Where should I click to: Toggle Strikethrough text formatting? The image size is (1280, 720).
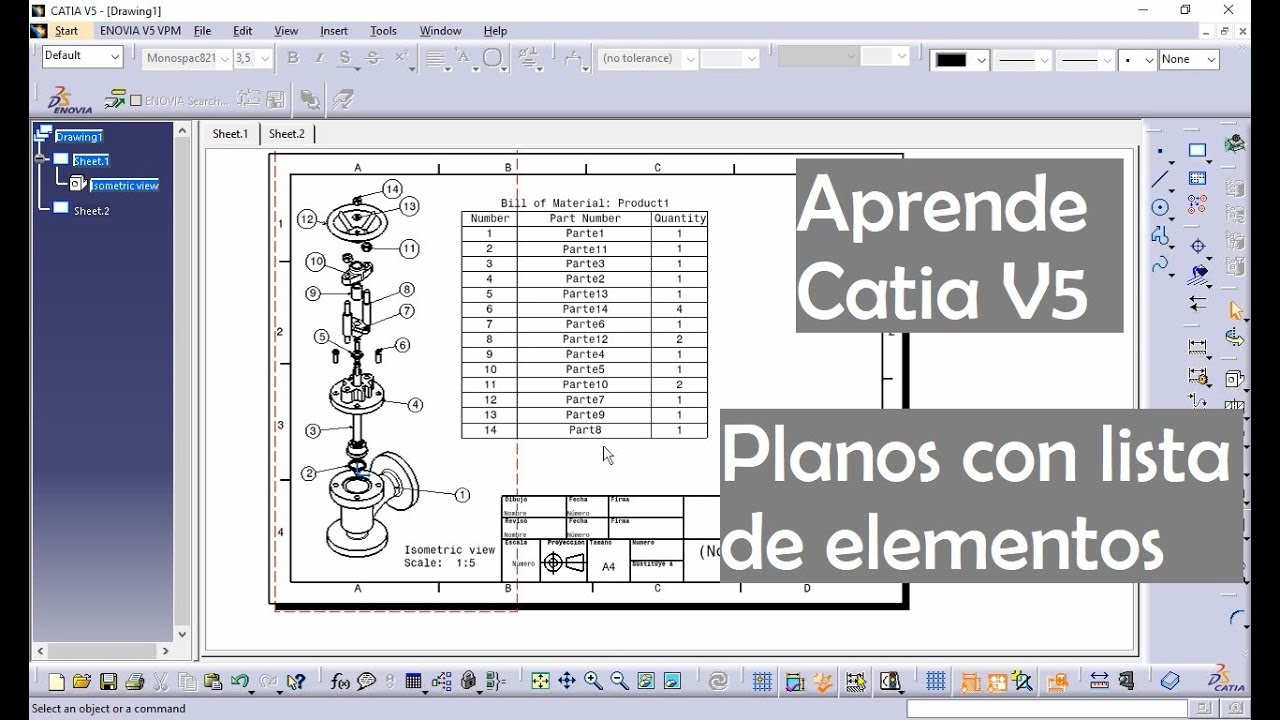point(372,58)
